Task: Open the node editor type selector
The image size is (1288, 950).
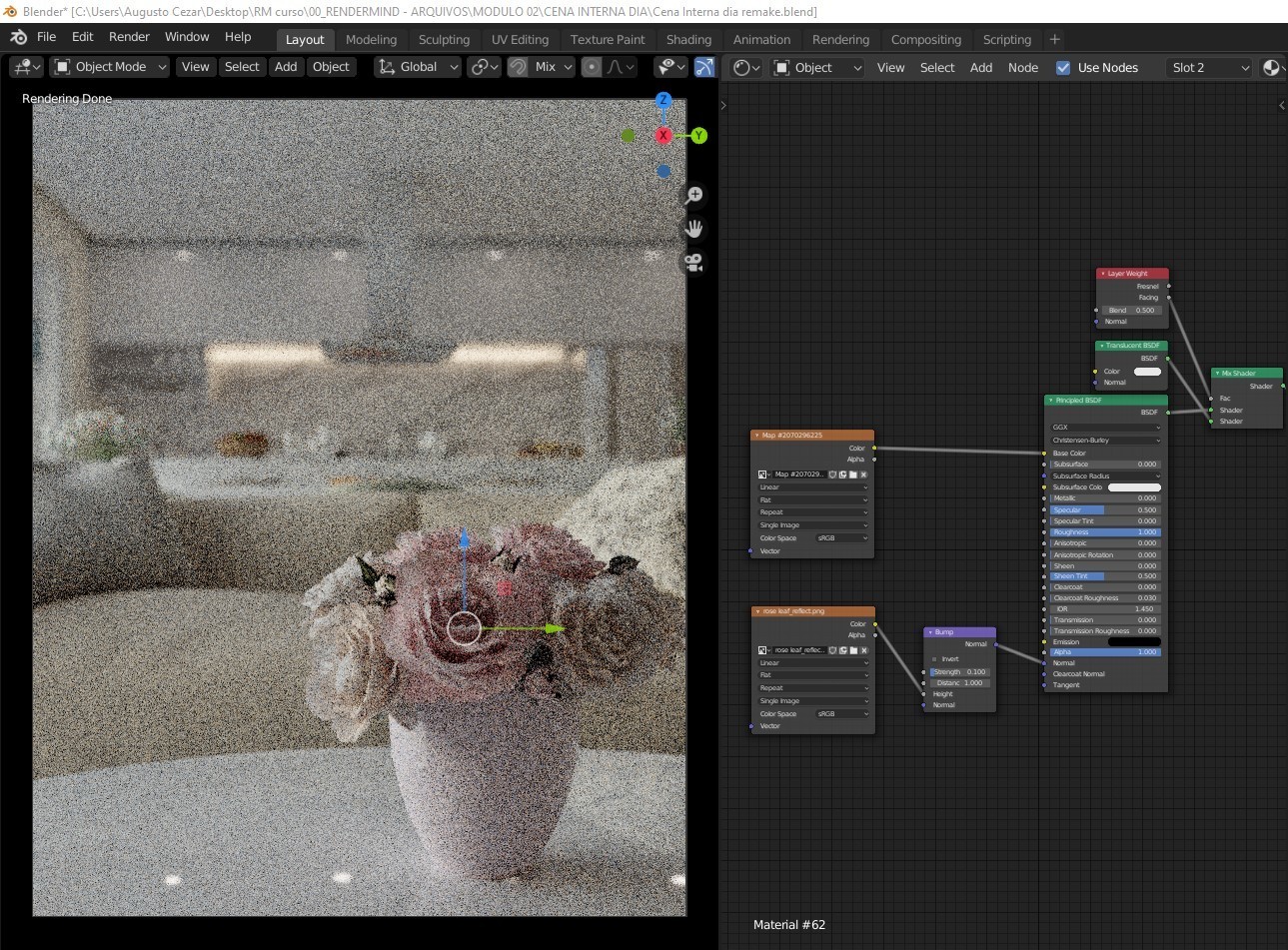Action: [746, 68]
